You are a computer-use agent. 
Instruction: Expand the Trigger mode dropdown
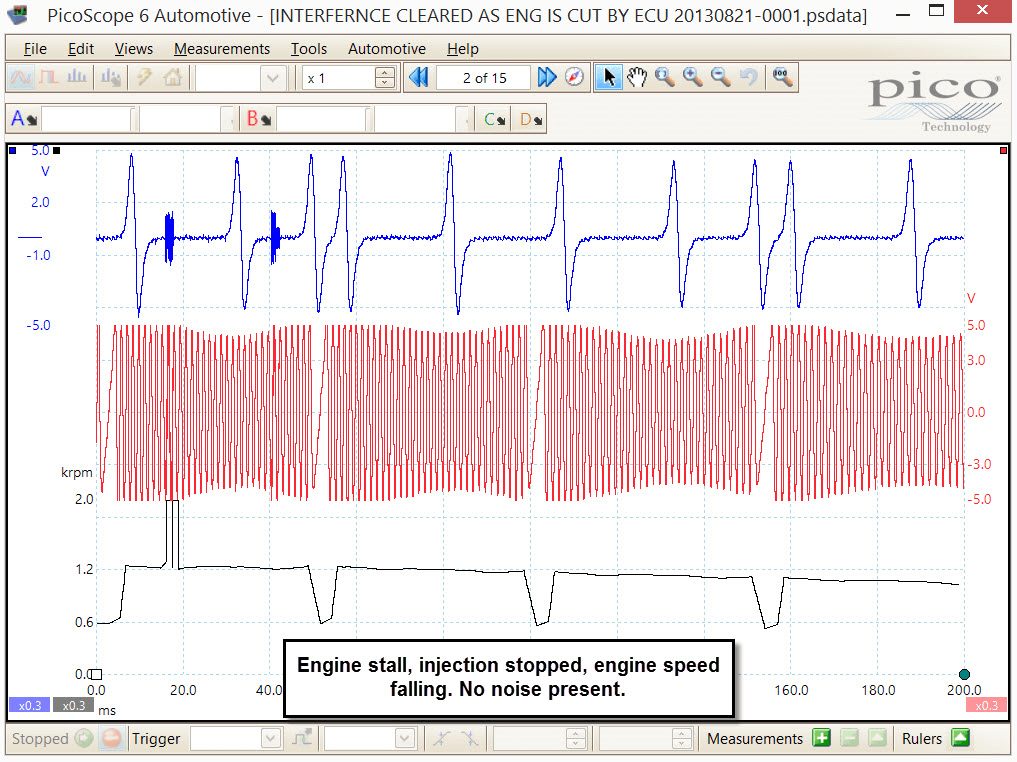[270, 738]
